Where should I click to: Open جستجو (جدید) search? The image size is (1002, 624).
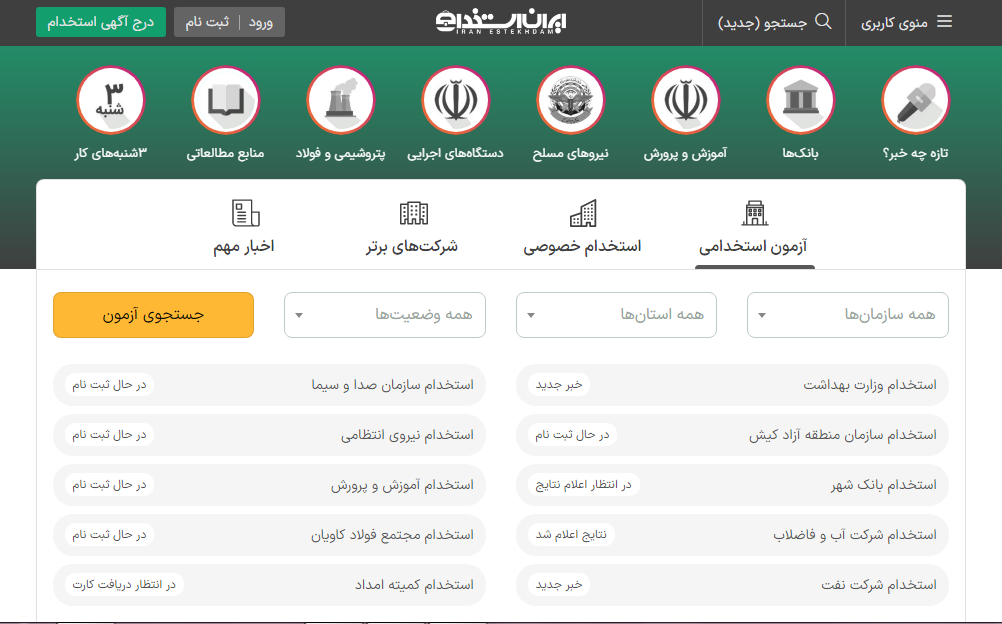[774, 22]
